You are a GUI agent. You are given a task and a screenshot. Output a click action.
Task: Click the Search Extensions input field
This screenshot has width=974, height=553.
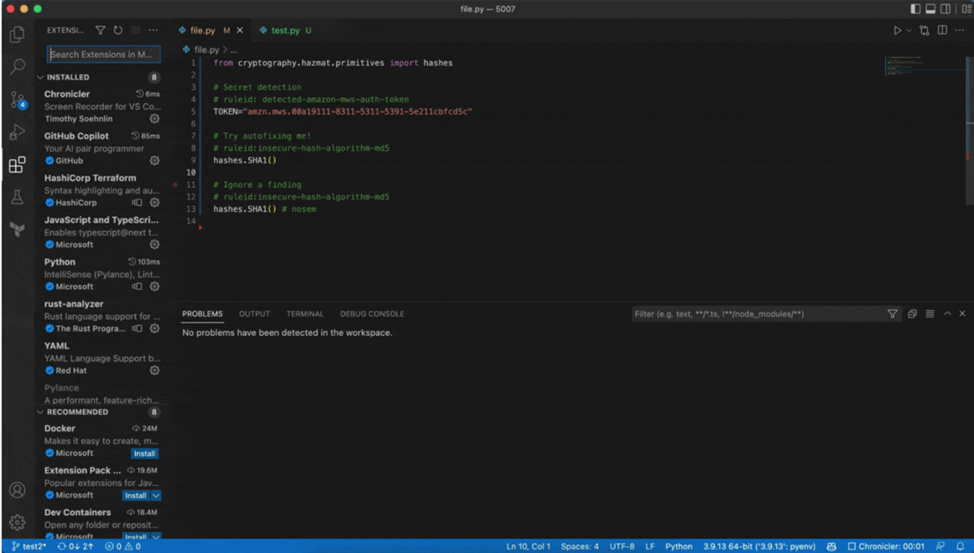pyautogui.click(x=102, y=55)
